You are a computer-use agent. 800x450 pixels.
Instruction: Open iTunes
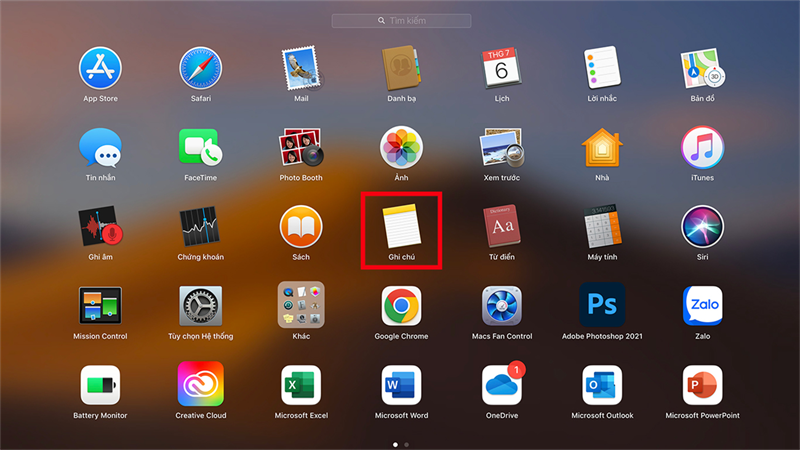(703, 147)
